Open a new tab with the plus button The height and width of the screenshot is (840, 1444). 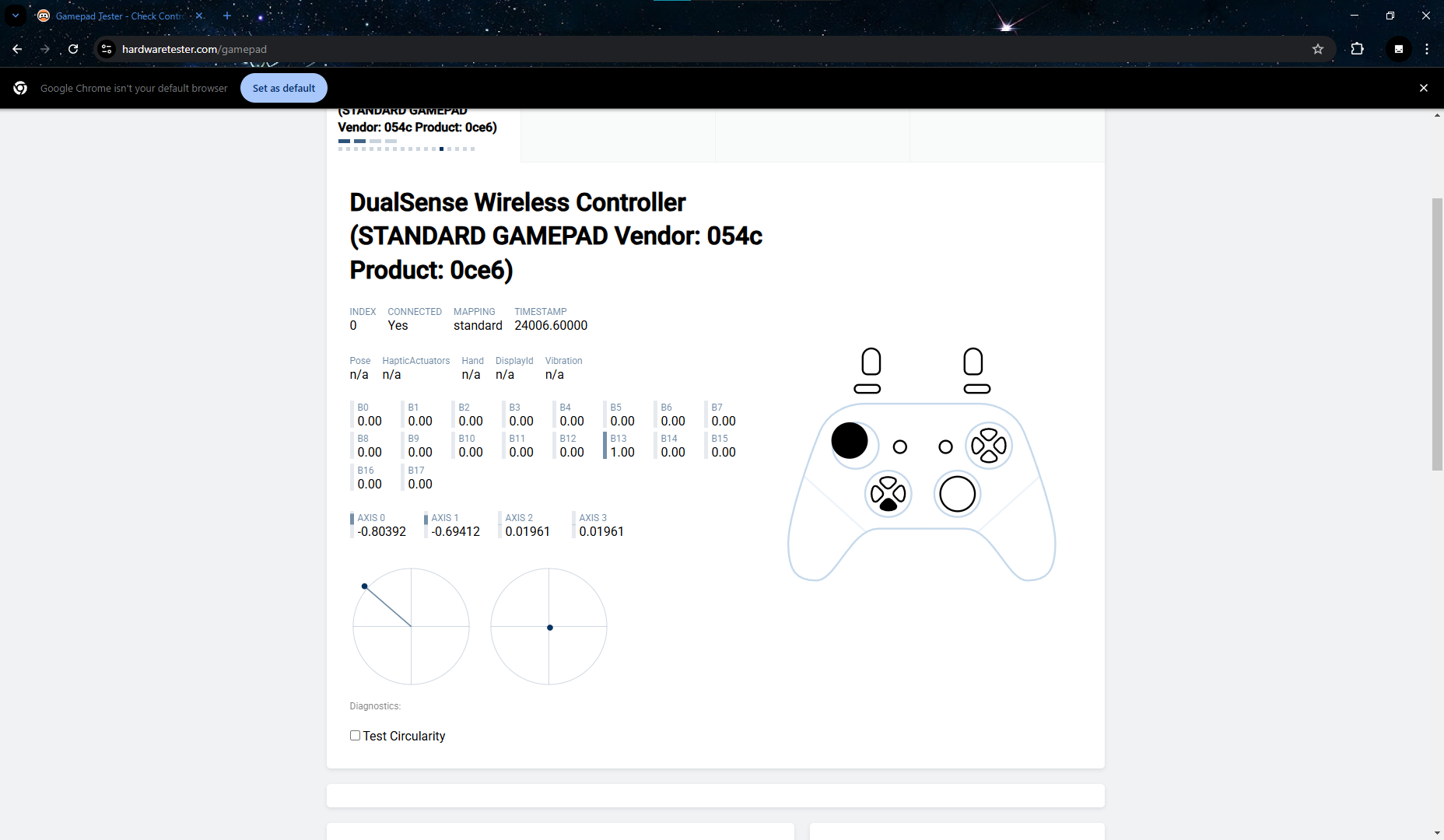227,16
